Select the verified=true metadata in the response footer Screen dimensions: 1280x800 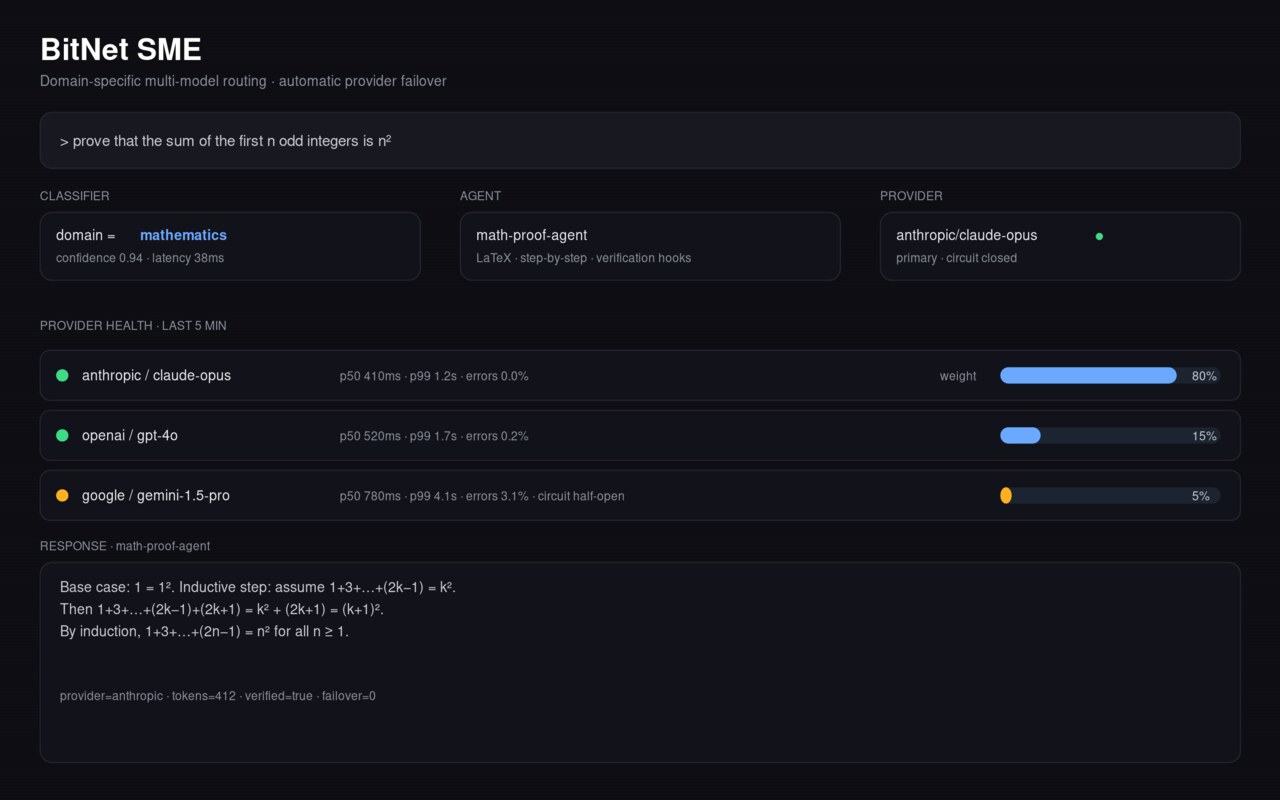(281, 696)
